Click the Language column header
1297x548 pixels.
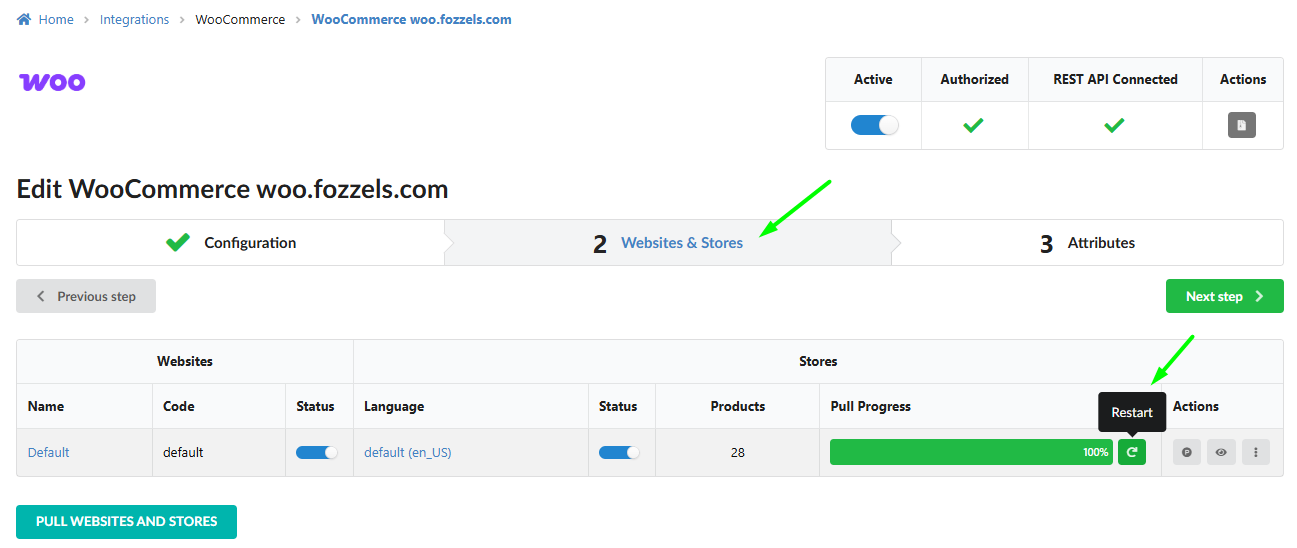point(394,406)
